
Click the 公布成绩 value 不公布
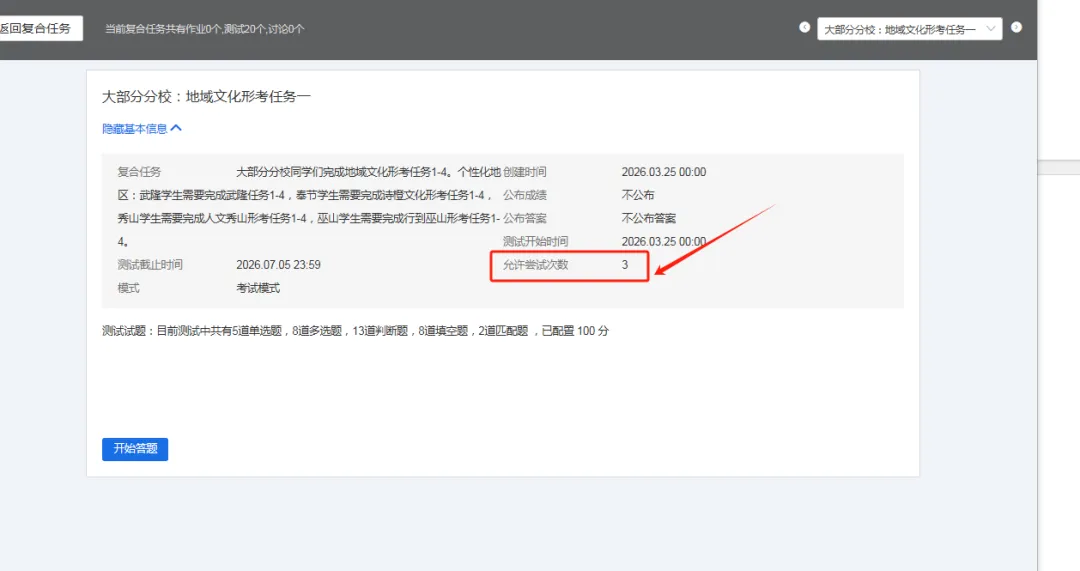638,196
